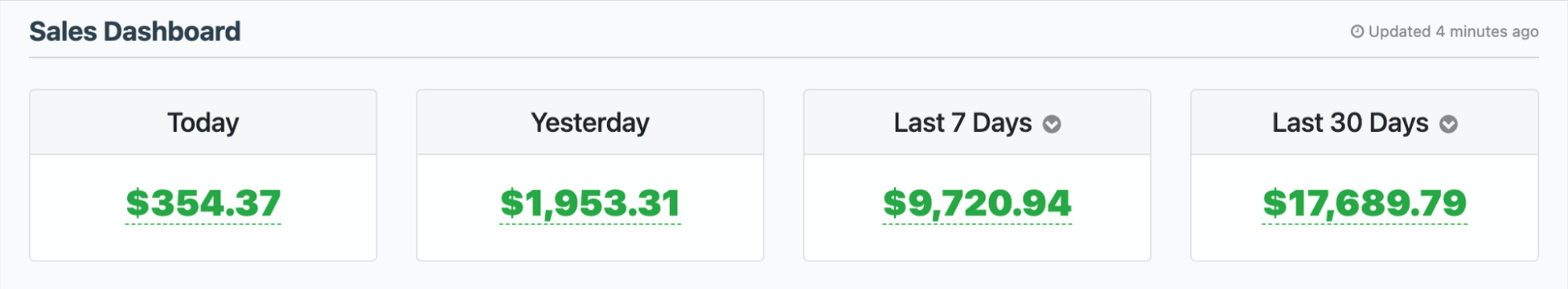1568x289 pixels.
Task: Click the Last 7 Days label text
Action: 962,123
